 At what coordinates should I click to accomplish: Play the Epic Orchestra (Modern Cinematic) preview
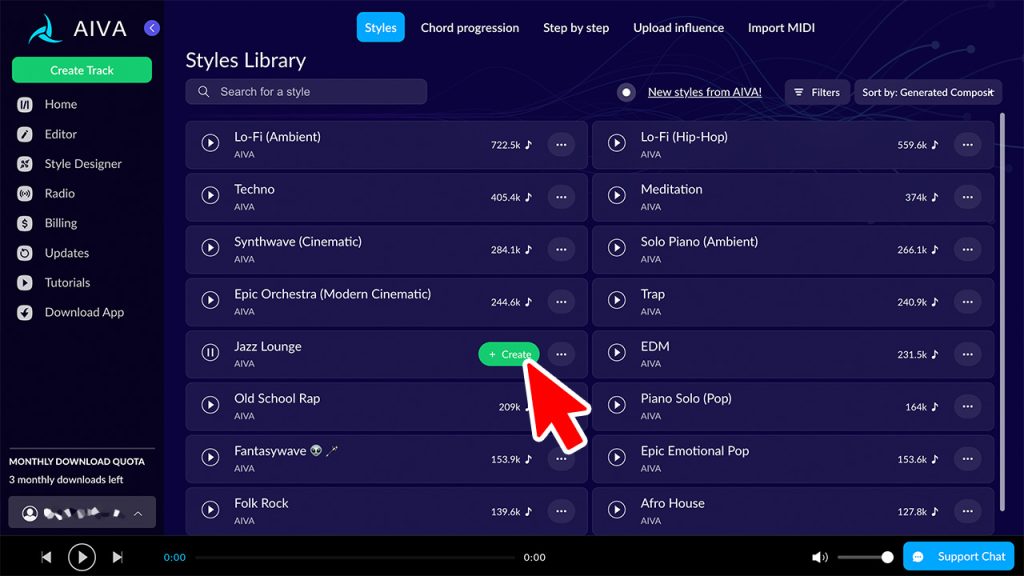[x=210, y=300]
